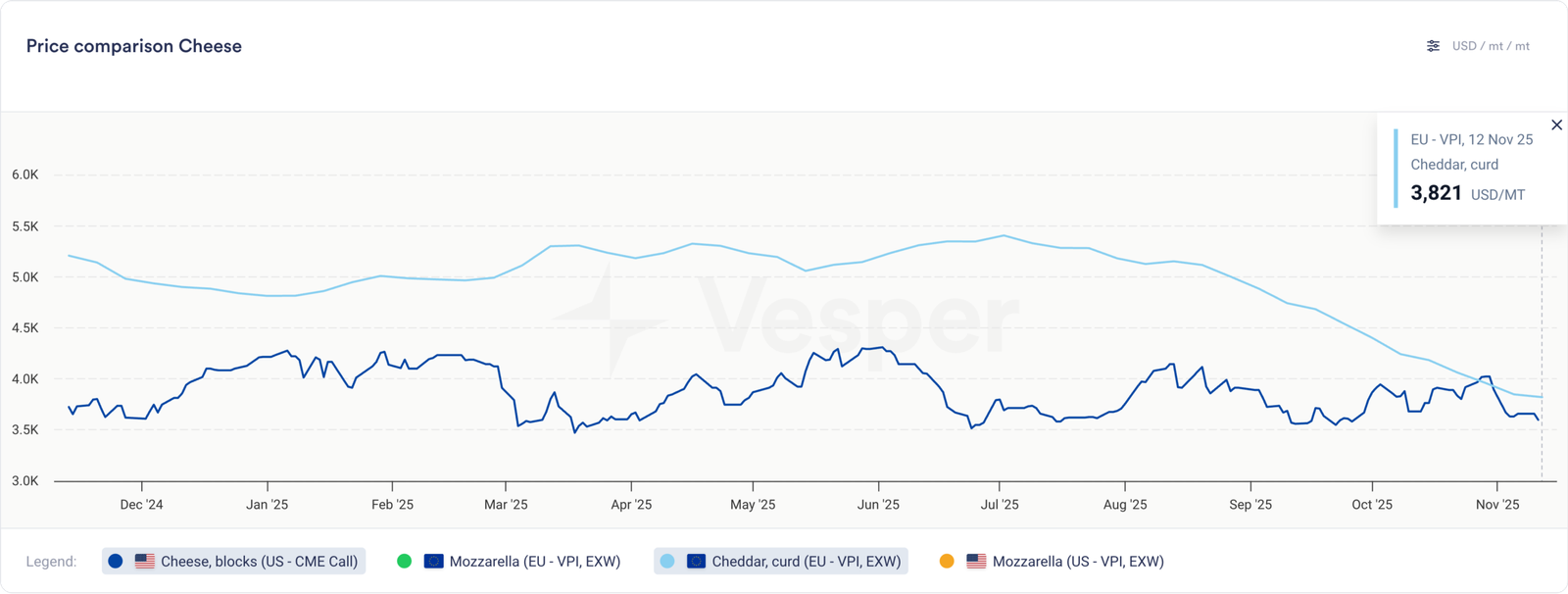This screenshot has width=1568, height=594.
Task: Toggle Cheese, blocks (US - CME Call) series
Action: pyautogui.click(x=259, y=562)
